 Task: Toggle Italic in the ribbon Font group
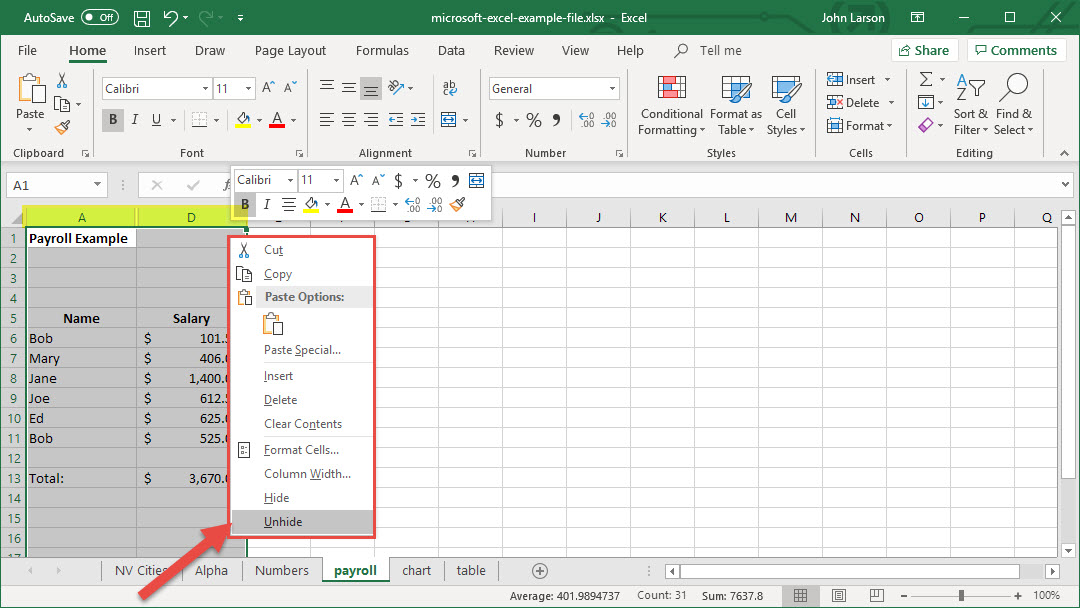[135, 120]
